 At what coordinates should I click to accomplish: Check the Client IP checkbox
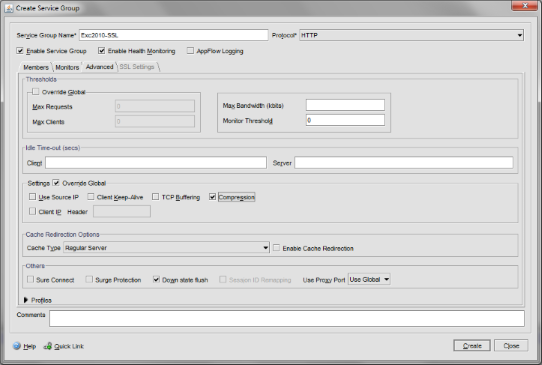(x=32, y=211)
